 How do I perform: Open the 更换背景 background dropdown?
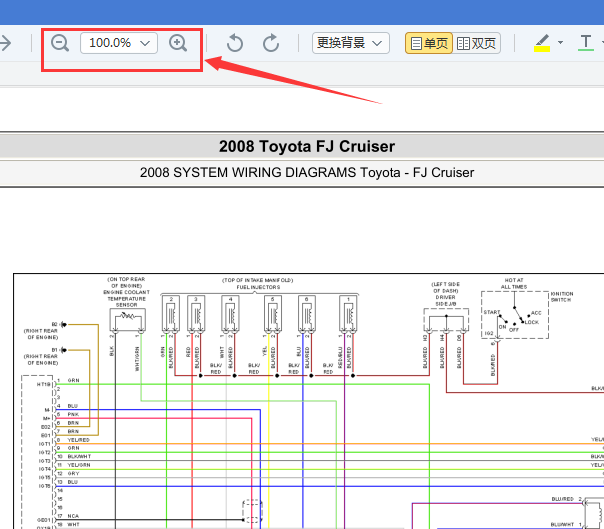point(351,43)
